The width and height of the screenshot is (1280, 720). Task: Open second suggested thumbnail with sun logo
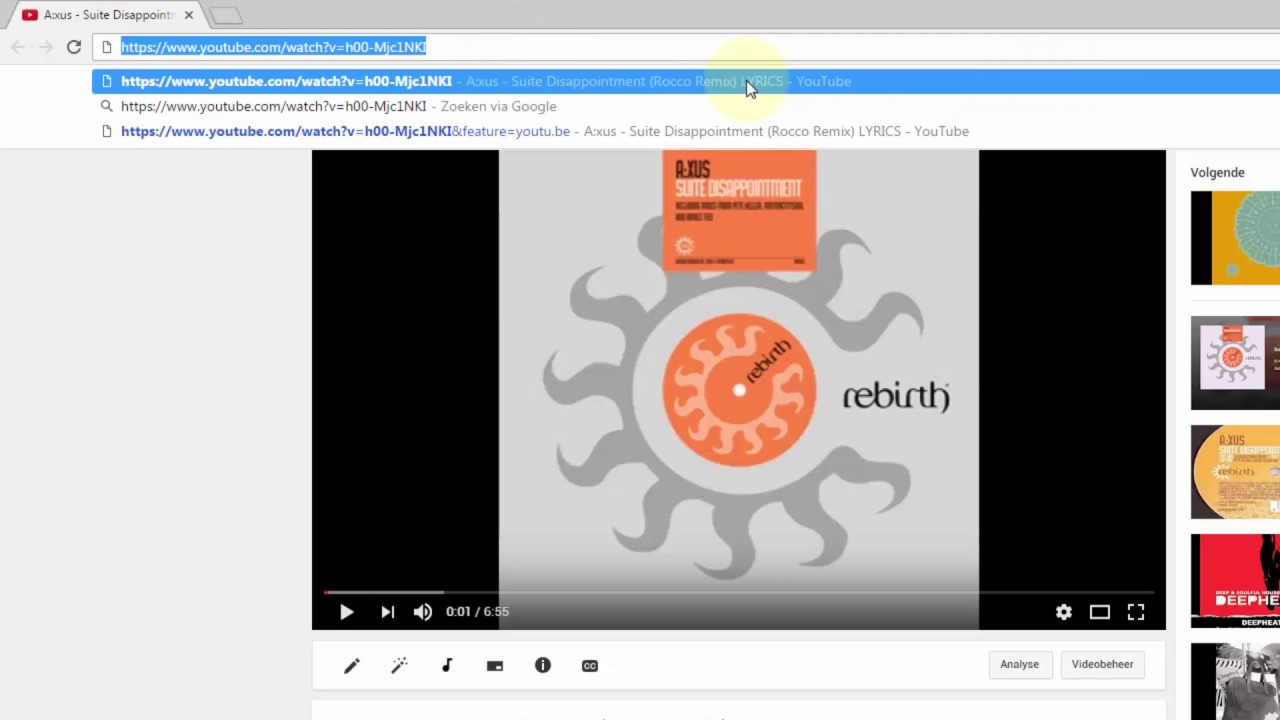coord(1235,363)
